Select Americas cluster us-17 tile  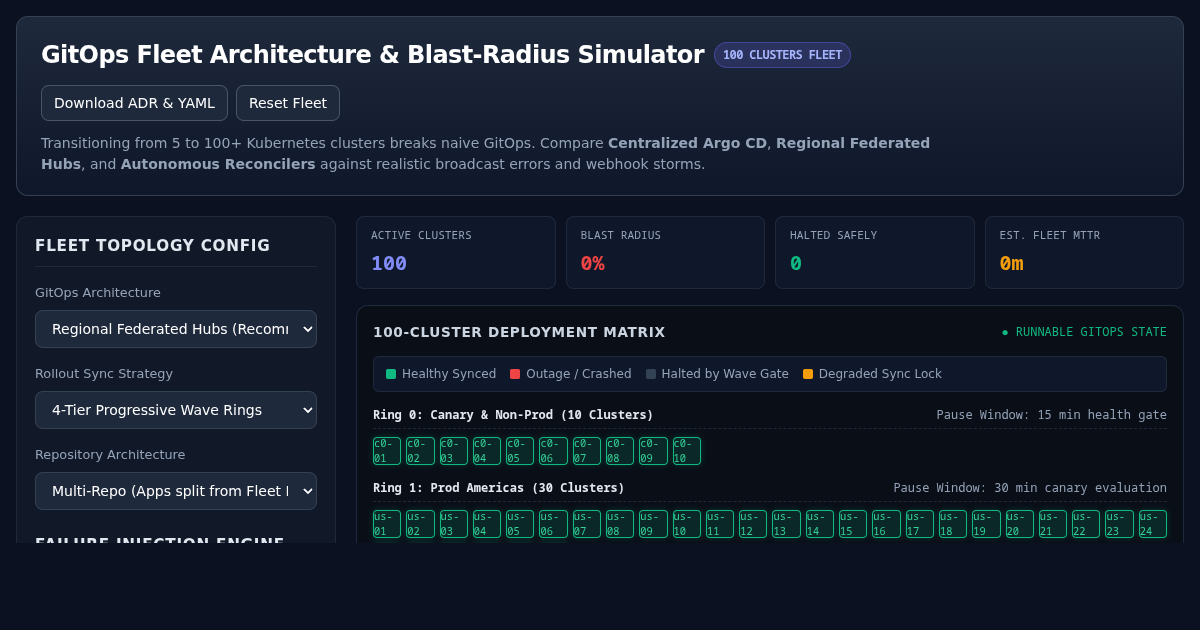[x=920, y=524]
